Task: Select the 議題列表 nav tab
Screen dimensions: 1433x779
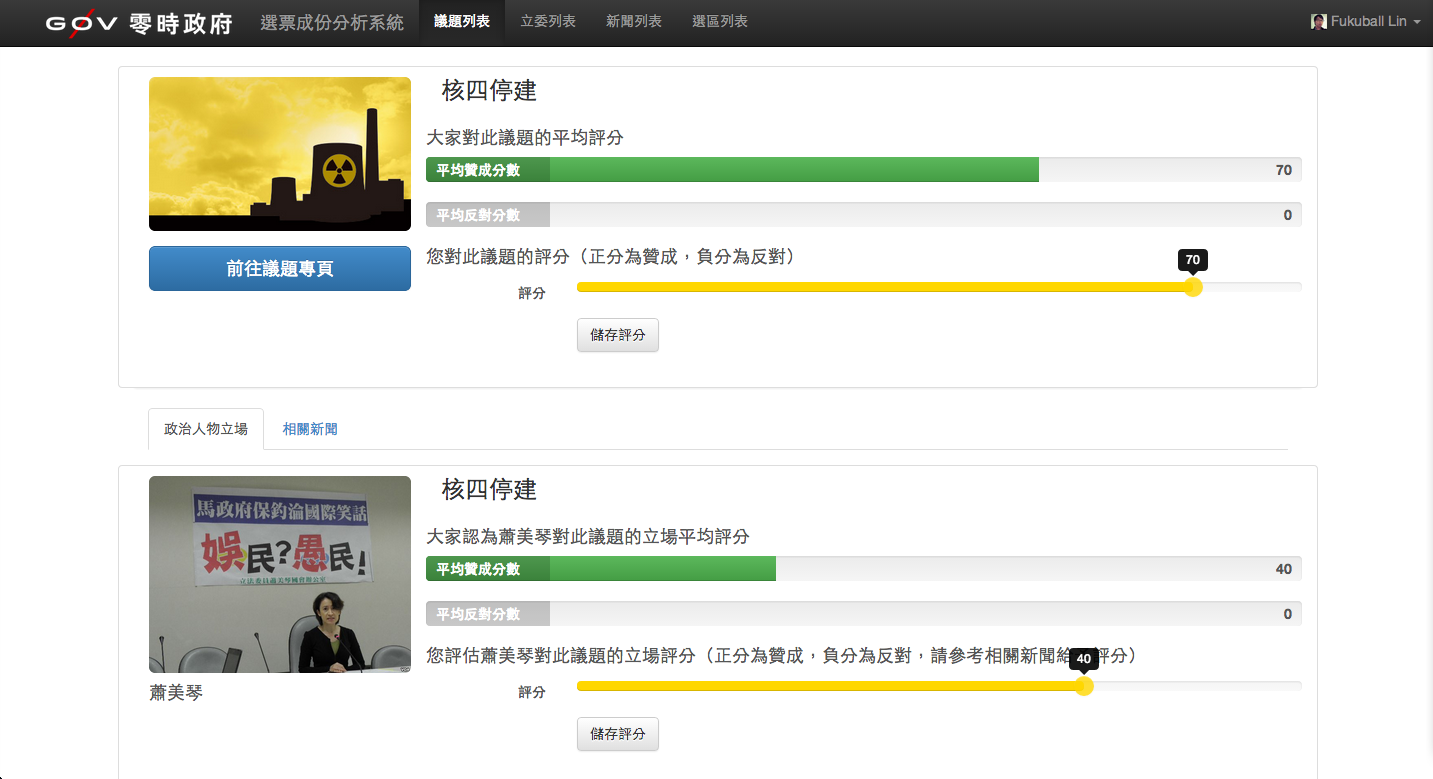Action: (462, 22)
